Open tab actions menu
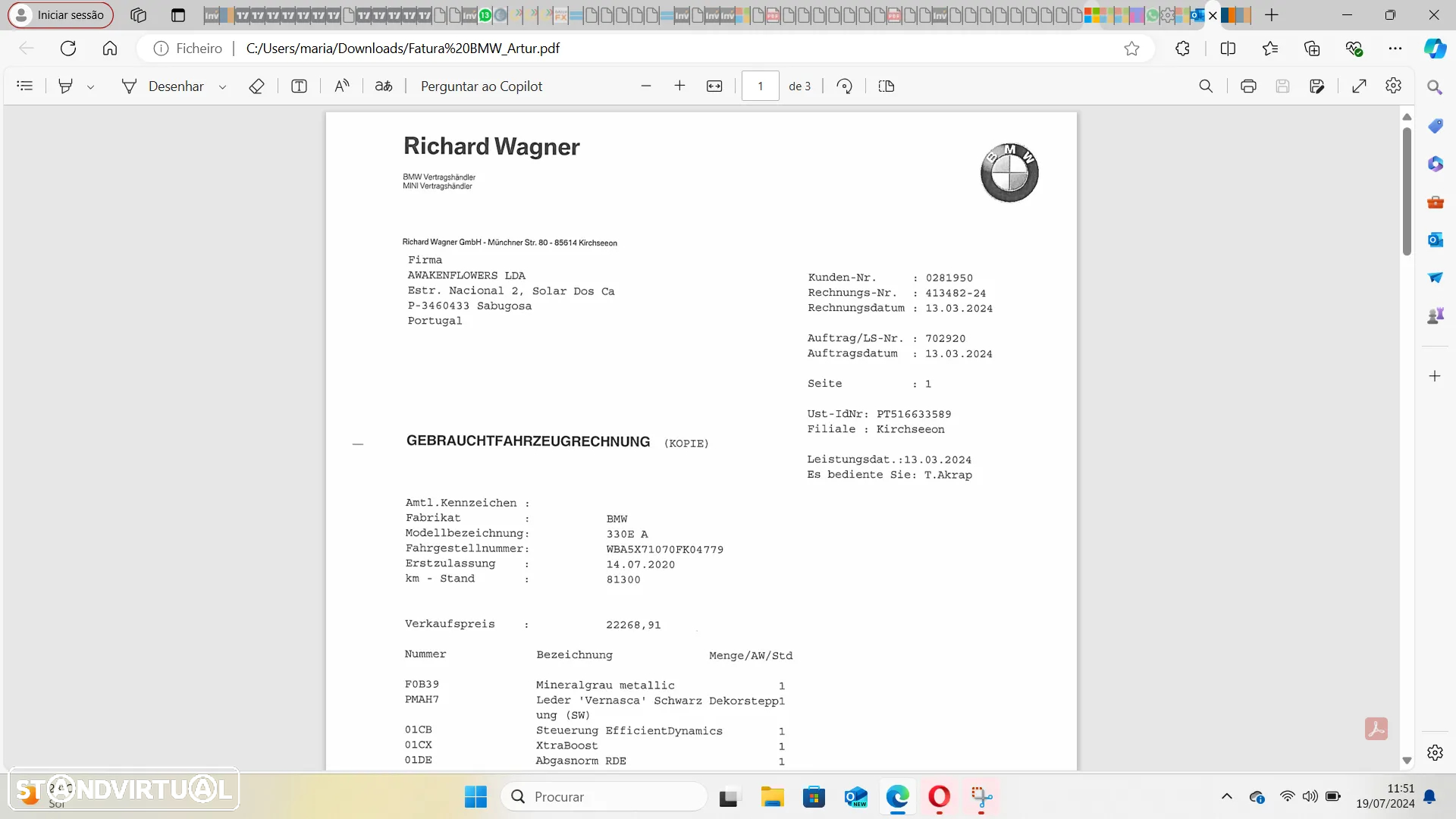The height and width of the screenshot is (819, 1456). point(178,15)
